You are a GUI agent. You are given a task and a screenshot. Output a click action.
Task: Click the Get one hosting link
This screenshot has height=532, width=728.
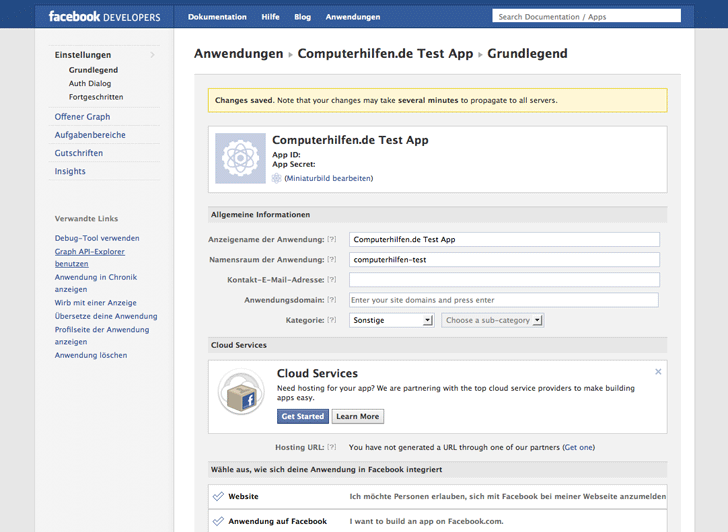(579, 447)
